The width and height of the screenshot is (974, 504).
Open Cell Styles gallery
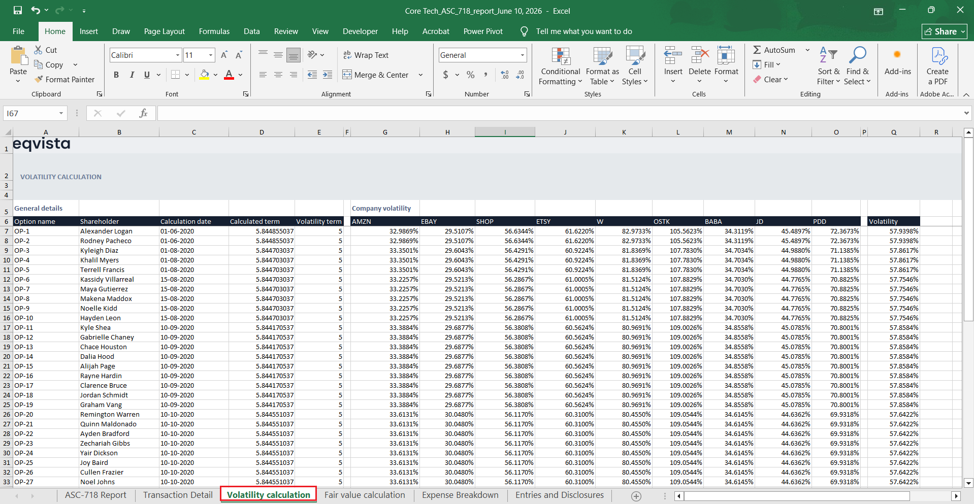coord(635,66)
